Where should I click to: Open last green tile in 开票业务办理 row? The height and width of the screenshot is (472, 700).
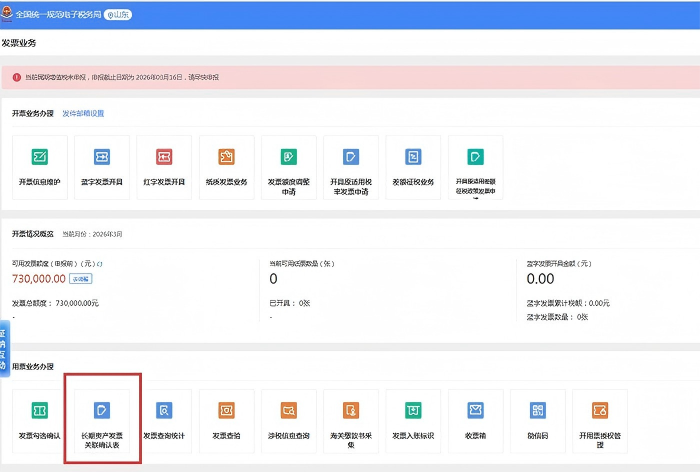(475, 167)
